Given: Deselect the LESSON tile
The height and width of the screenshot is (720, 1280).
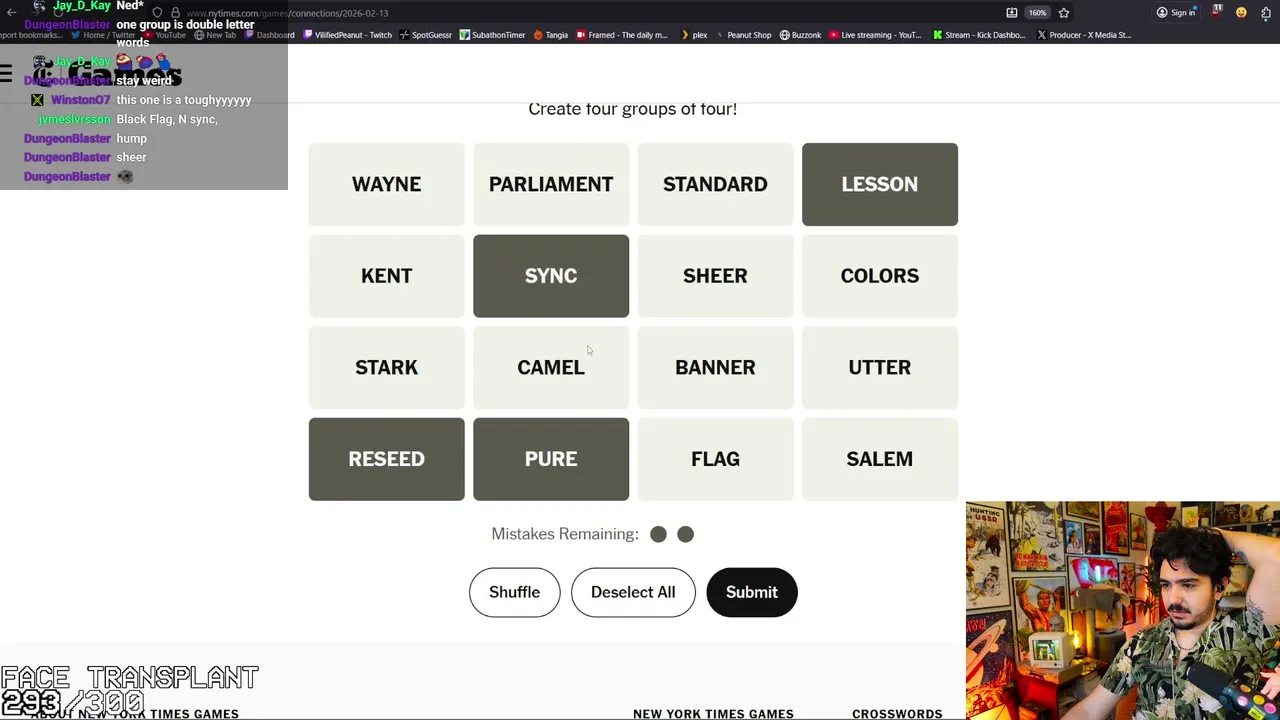Looking at the screenshot, I should click(880, 184).
